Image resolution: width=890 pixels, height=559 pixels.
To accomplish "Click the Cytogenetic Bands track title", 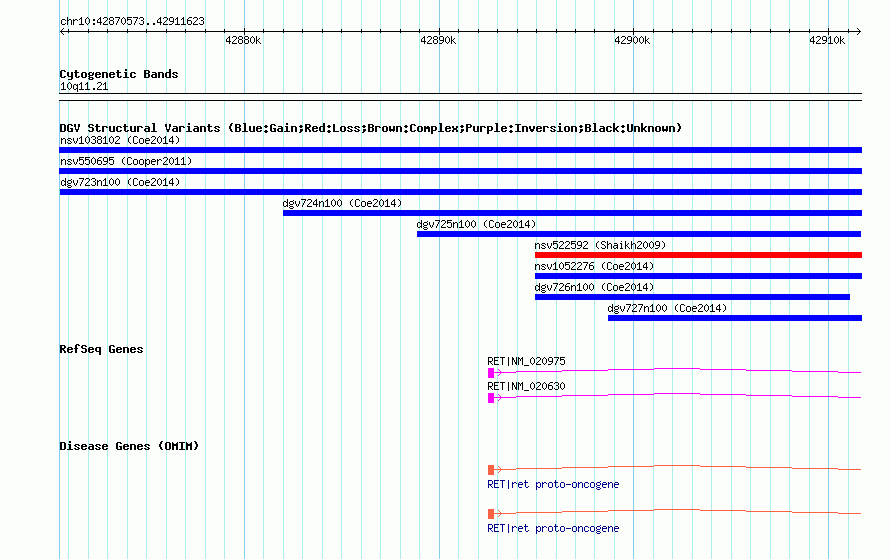I will 119,74.
